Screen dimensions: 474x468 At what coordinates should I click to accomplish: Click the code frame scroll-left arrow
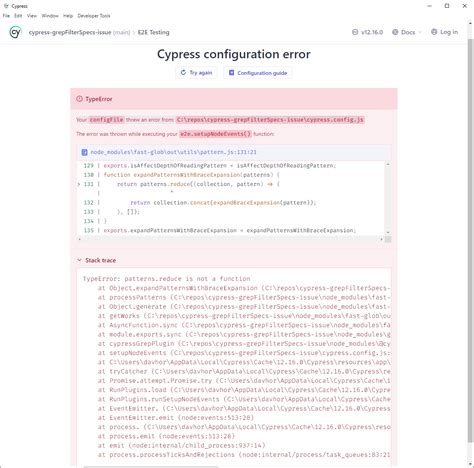pos(79,239)
